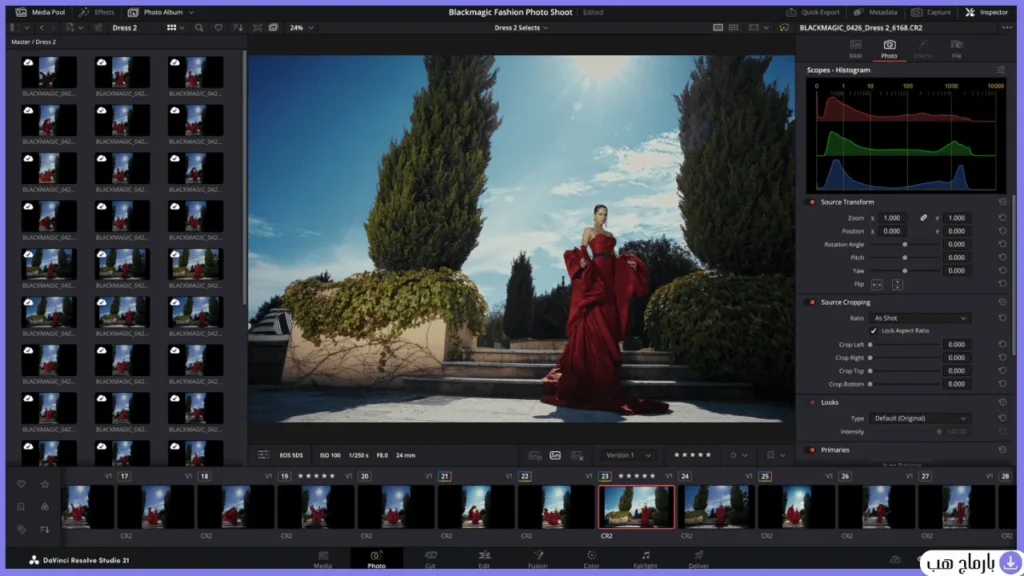Expand the Photo Album dropdown arrow

click(191, 12)
